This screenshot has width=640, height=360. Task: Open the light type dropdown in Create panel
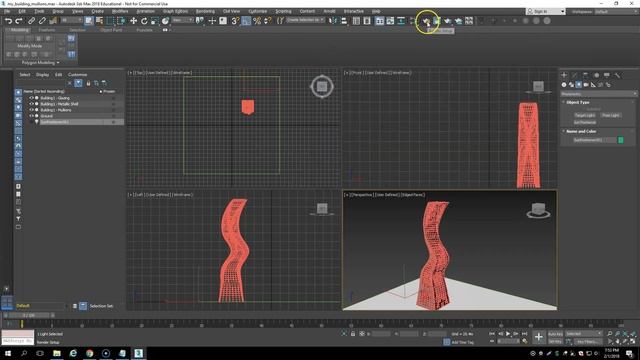(598, 94)
